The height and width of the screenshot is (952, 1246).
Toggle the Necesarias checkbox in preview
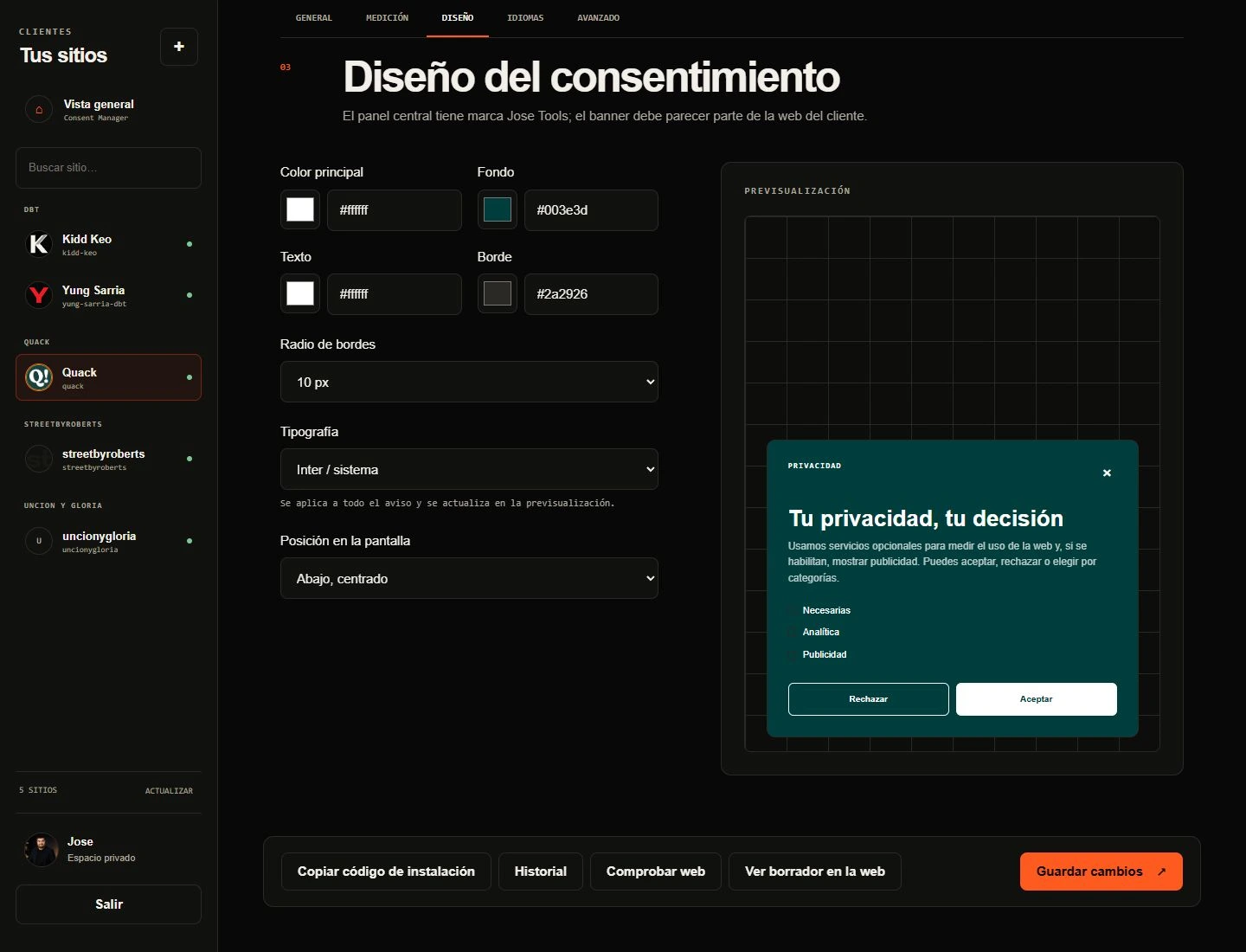pyautogui.click(x=793, y=610)
